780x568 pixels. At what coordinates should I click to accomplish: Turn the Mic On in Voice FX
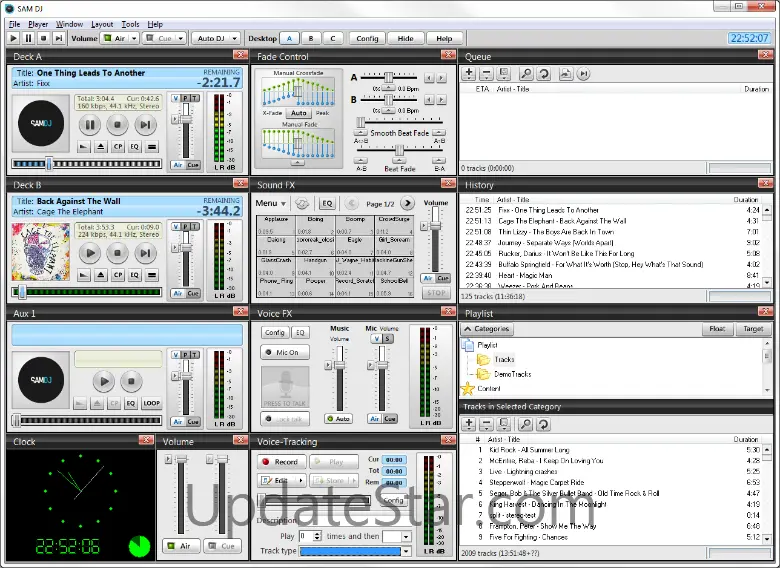285,352
